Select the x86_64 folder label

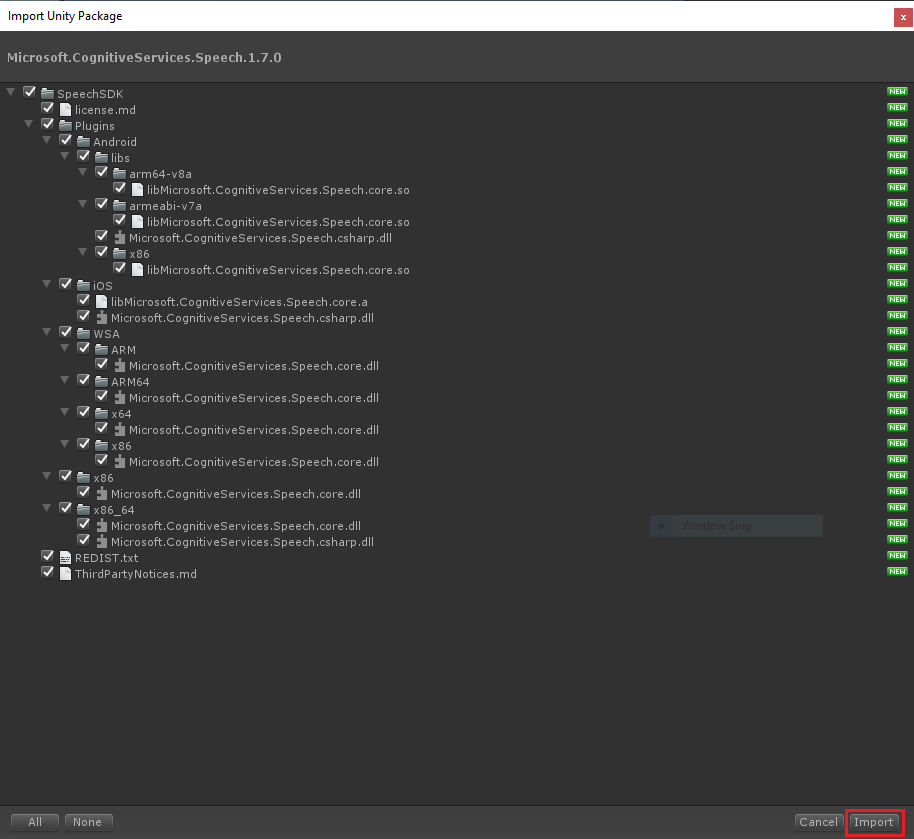114,510
